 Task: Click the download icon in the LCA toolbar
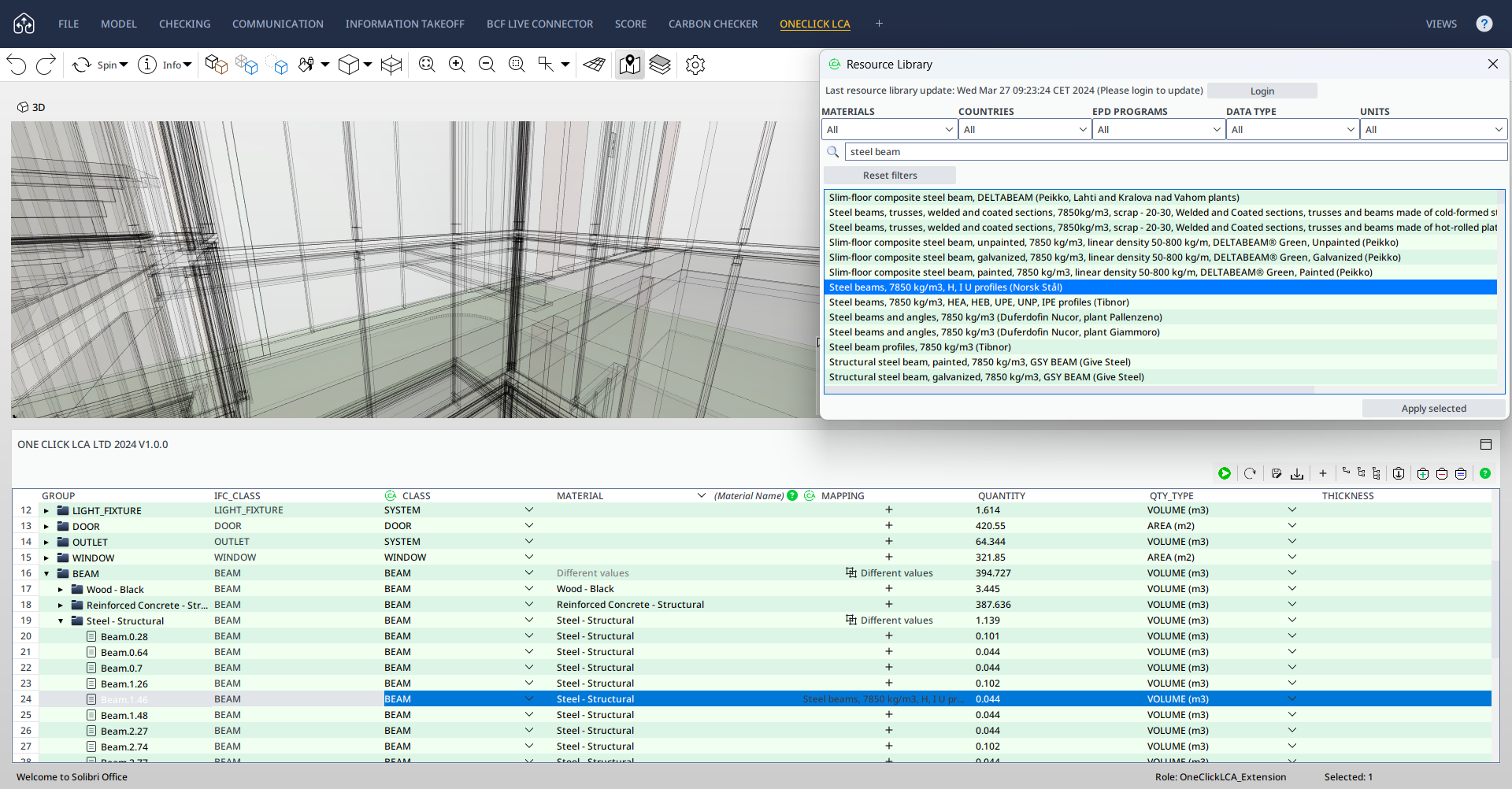(x=1297, y=473)
